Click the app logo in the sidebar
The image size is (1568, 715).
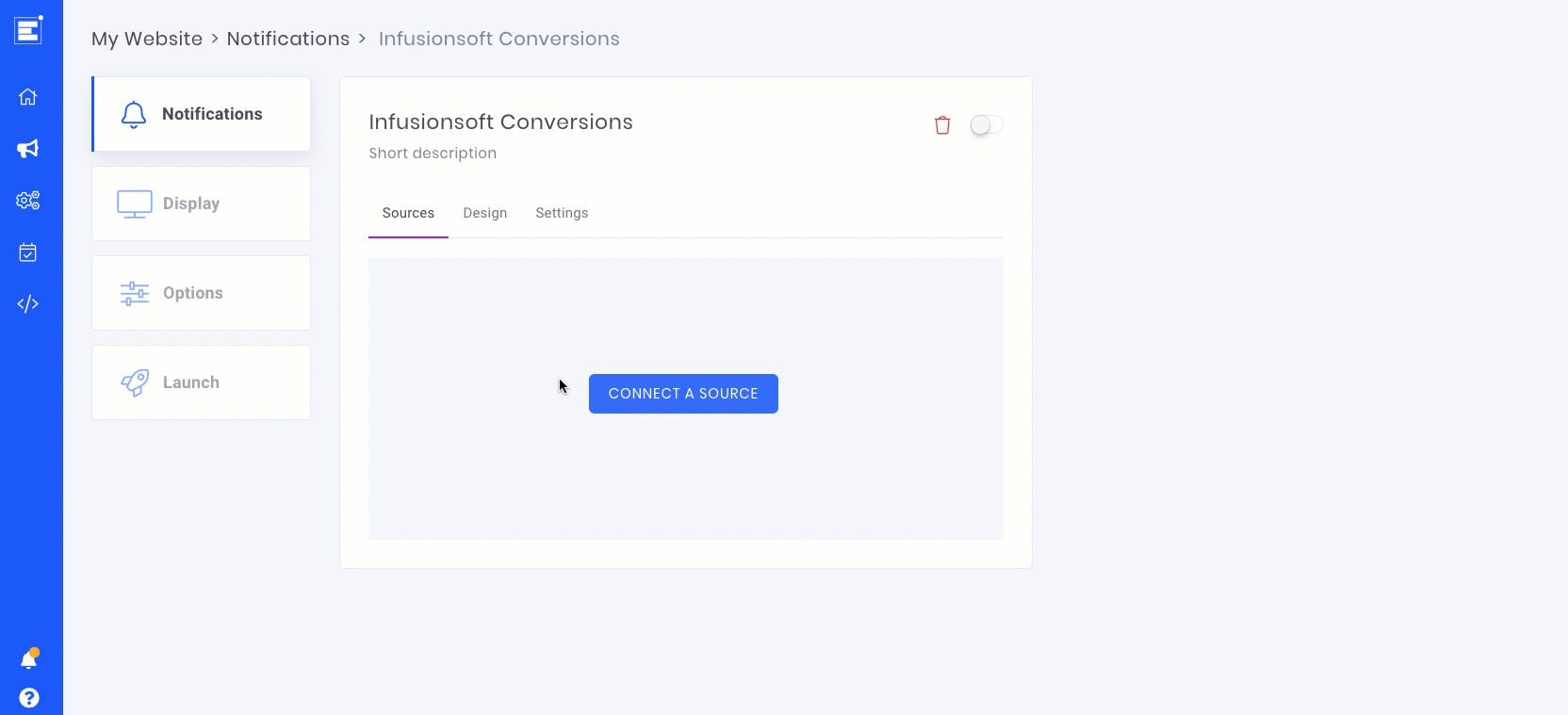coord(28,30)
